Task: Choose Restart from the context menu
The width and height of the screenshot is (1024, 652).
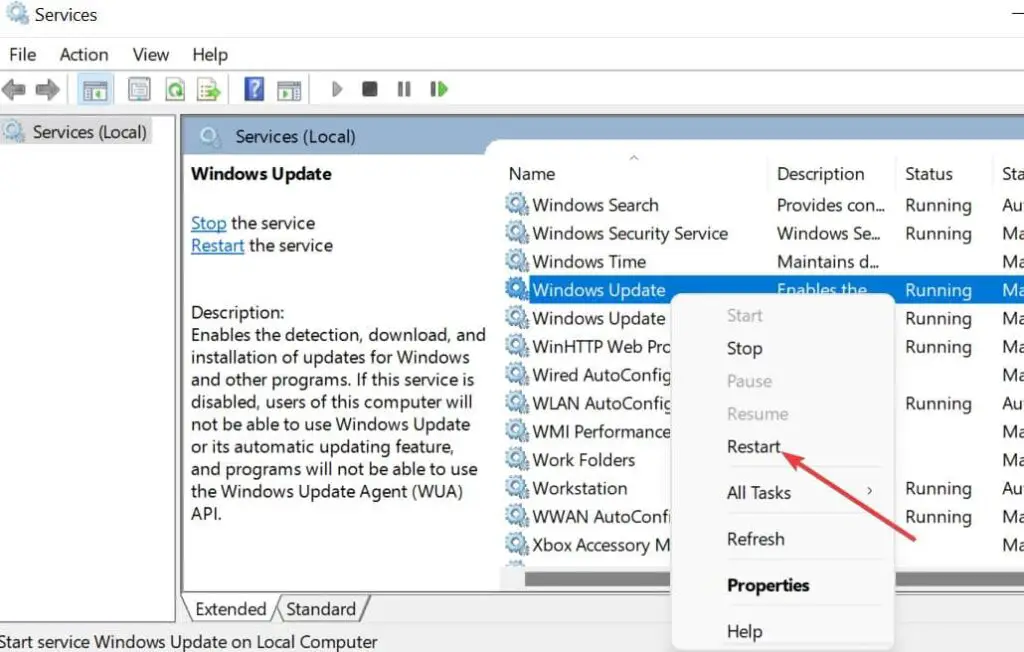Action: (x=753, y=446)
